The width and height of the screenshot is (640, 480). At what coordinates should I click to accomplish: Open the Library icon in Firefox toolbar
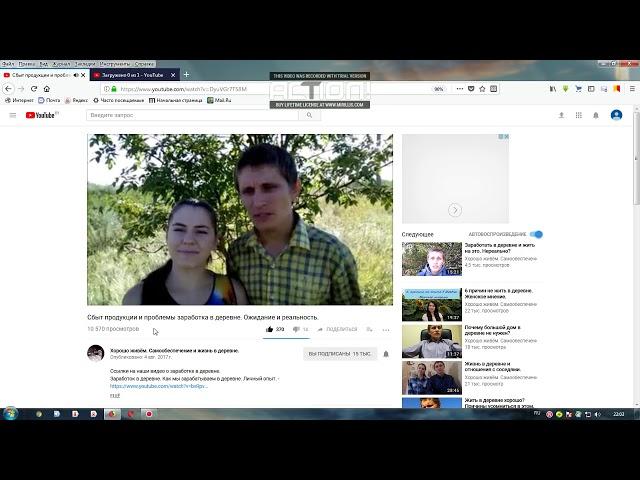(553, 89)
